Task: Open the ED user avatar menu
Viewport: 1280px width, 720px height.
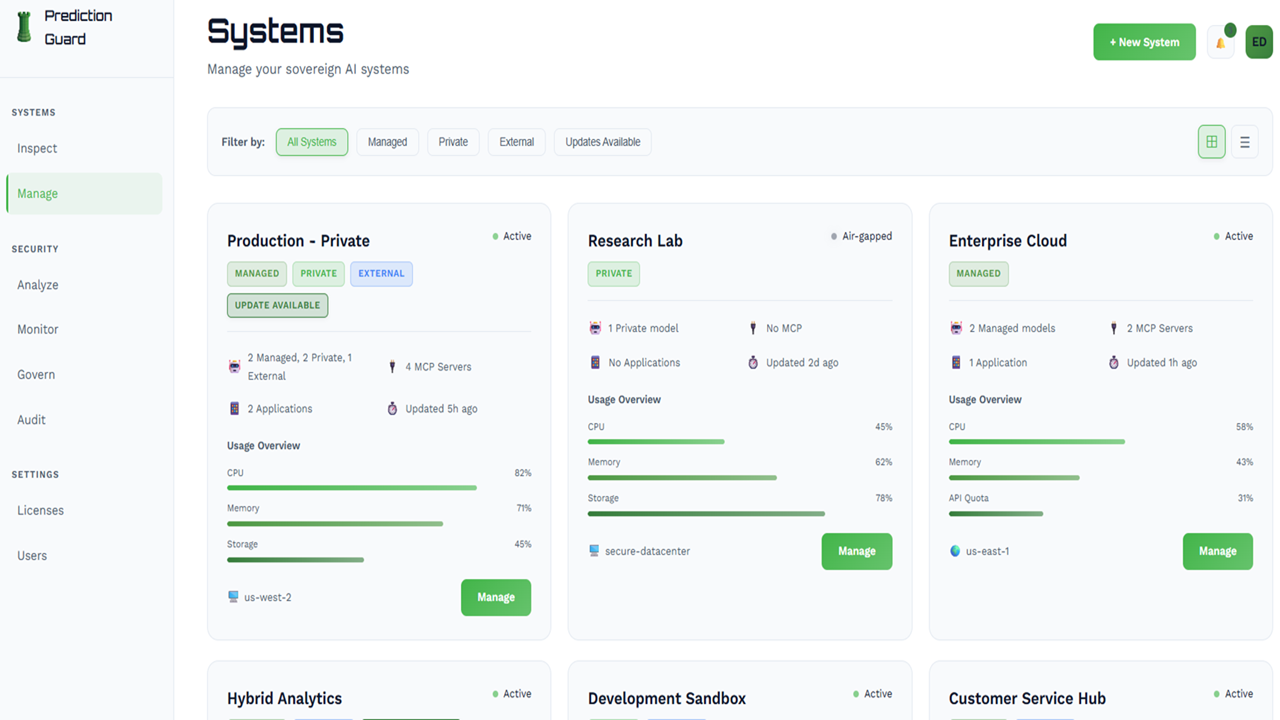Action: pyautogui.click(x=1259, y=42)
